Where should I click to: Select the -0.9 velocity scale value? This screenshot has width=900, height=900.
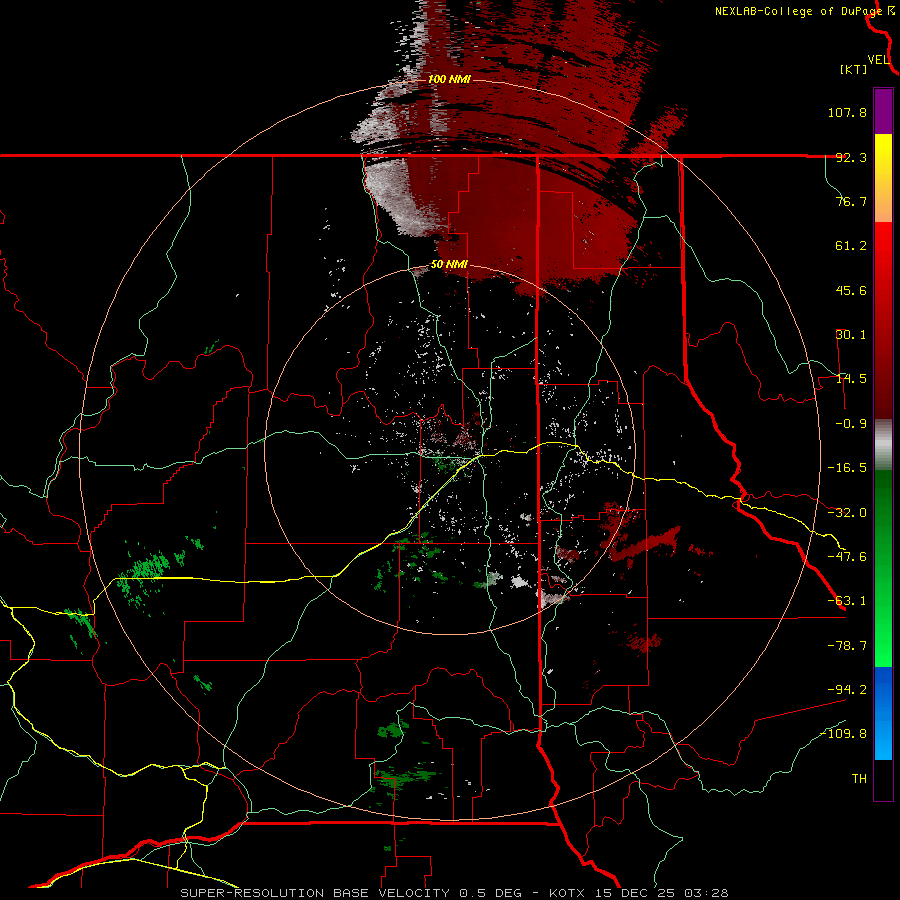[x=851, y=424]
